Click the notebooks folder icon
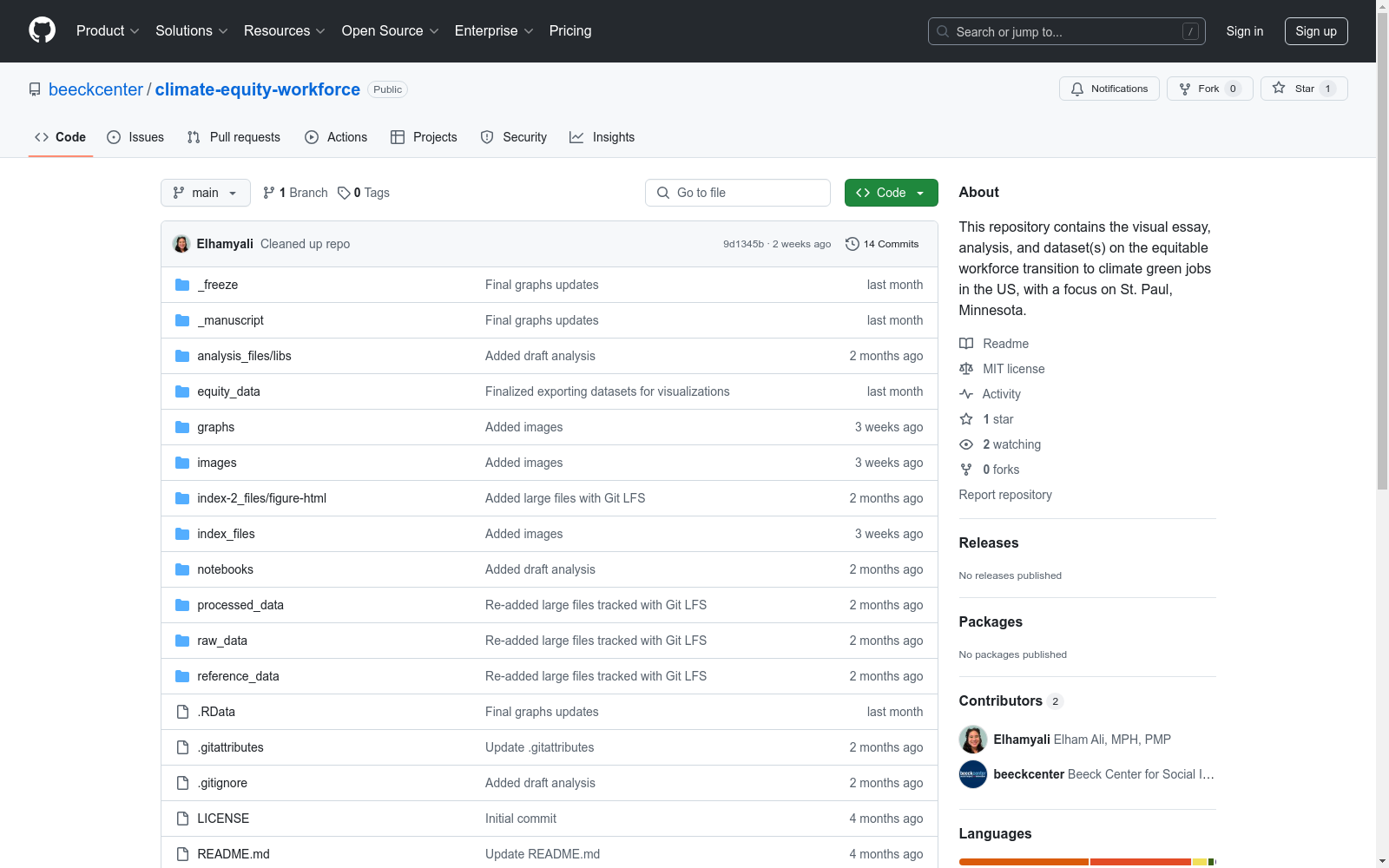 pos(182,569)
